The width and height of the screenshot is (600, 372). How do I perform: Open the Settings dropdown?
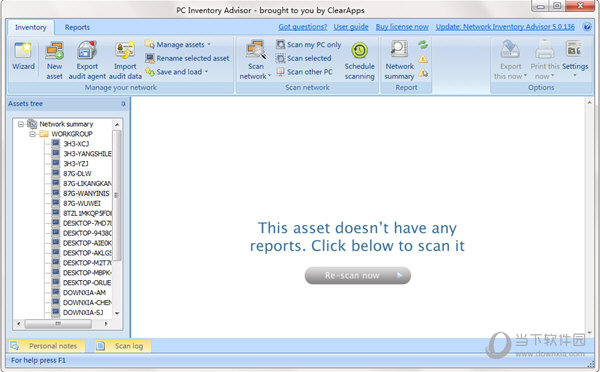click(575, 59)
